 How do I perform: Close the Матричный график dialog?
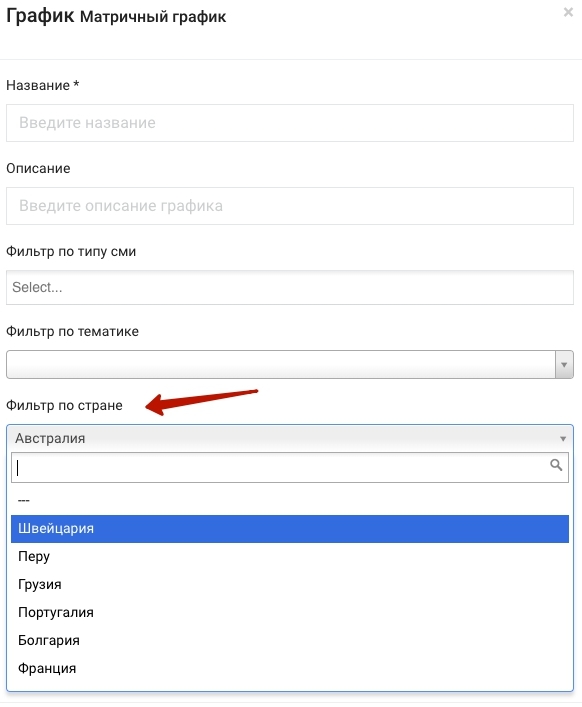[x=568, y=12]
